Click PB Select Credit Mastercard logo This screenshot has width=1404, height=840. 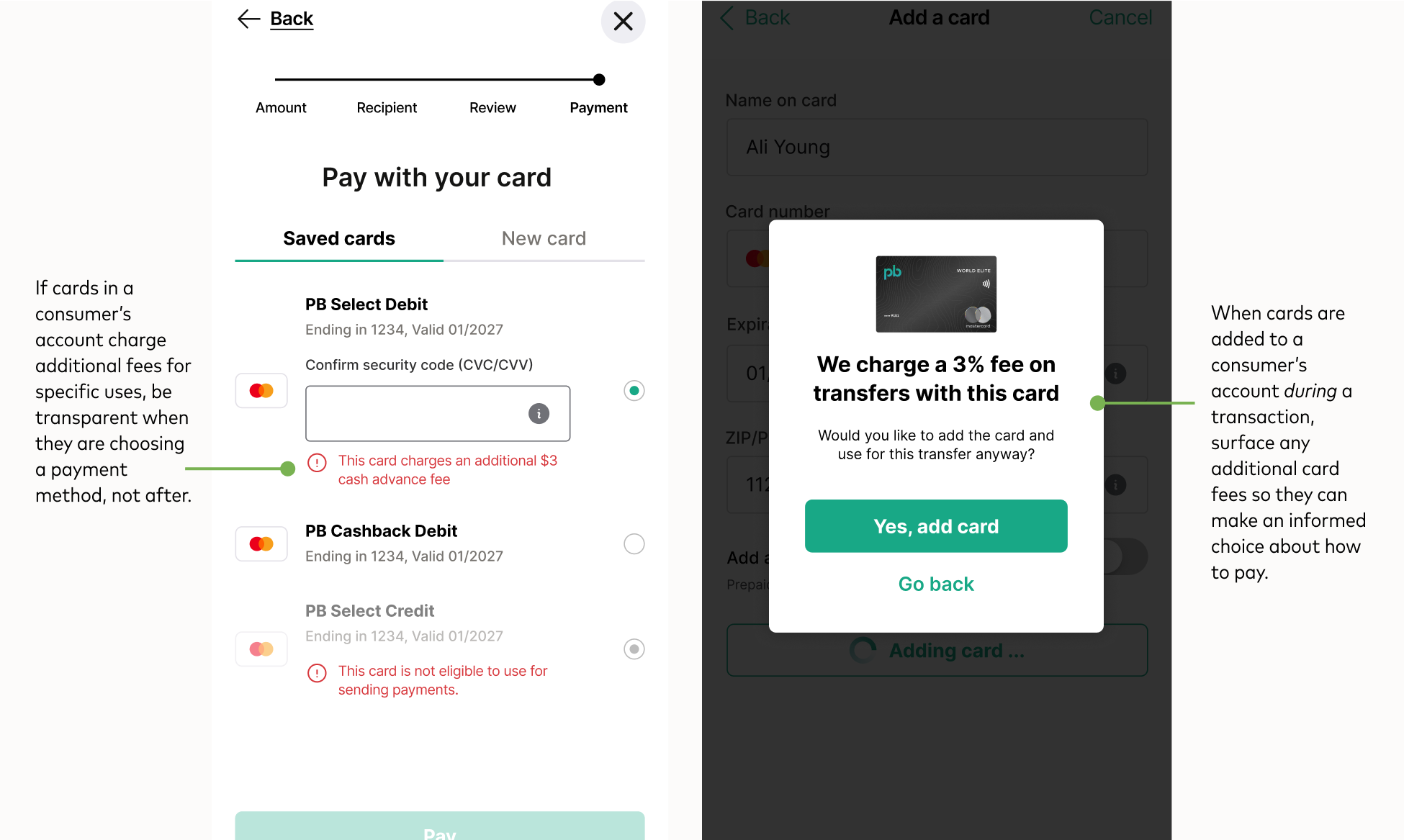click(x=261, y=649)
